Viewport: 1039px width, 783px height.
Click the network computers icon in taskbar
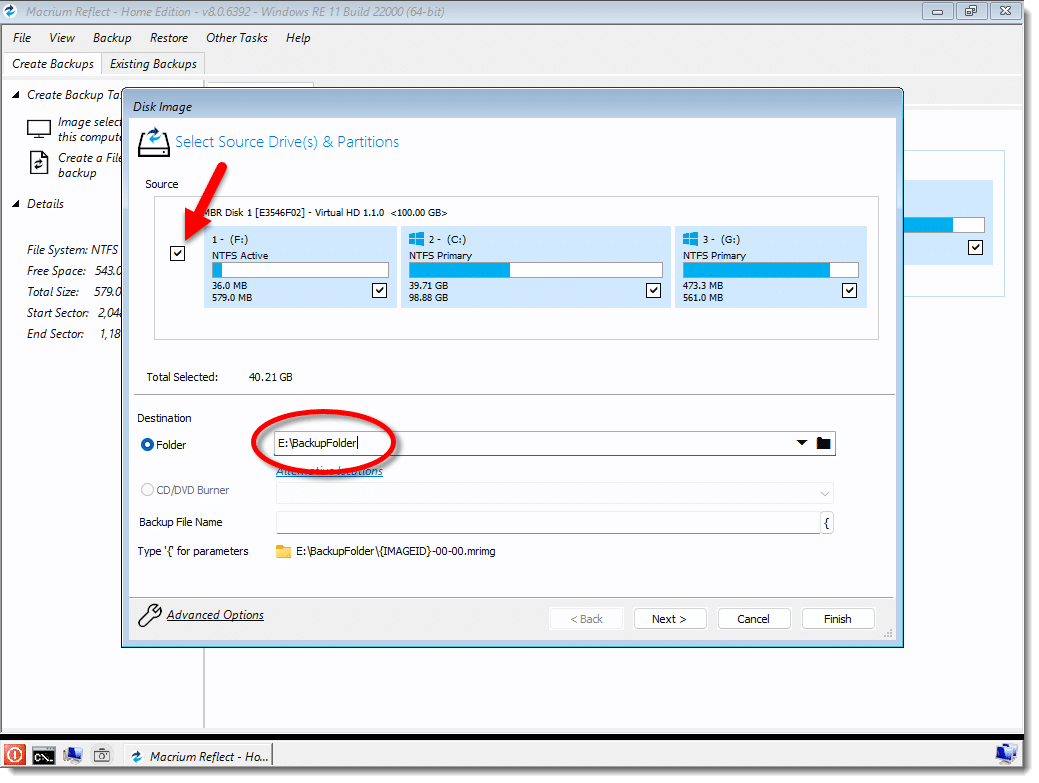point(73,756)
